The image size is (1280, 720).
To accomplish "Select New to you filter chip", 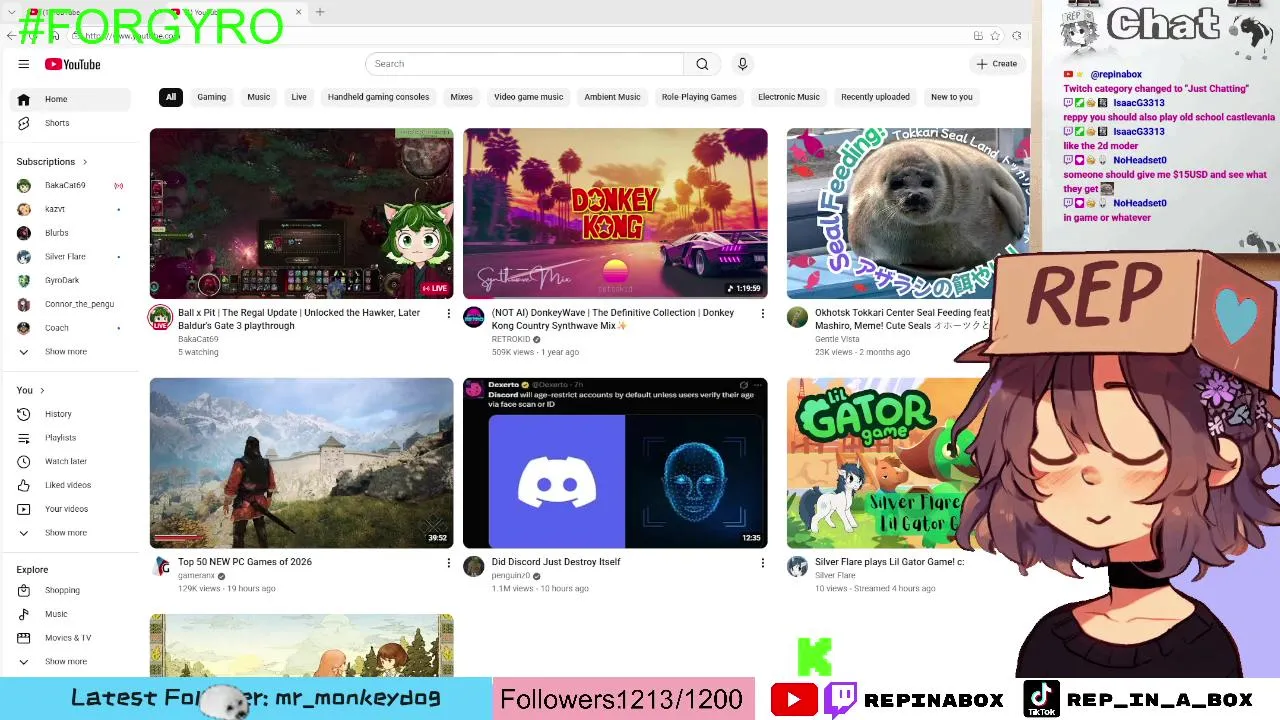I will point(951,97).
